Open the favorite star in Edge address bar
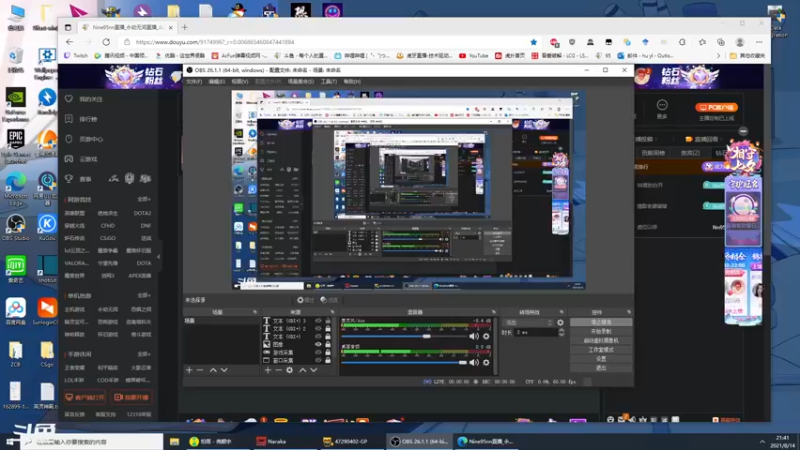Screen dimensions: 800x450 [534, 42]
